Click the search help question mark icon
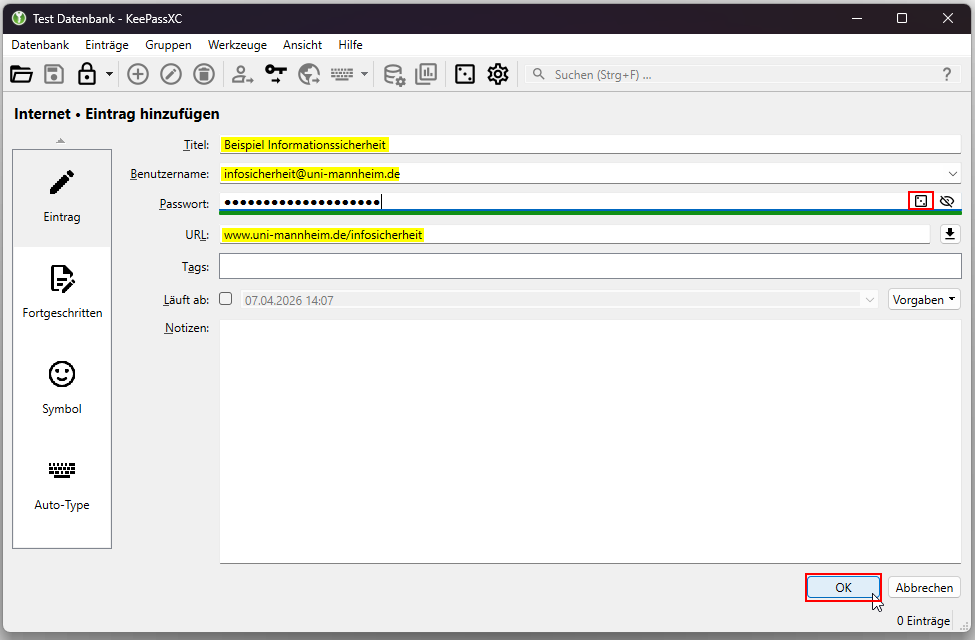The width and height of the screenshot is (975, 640). [947, 75]
